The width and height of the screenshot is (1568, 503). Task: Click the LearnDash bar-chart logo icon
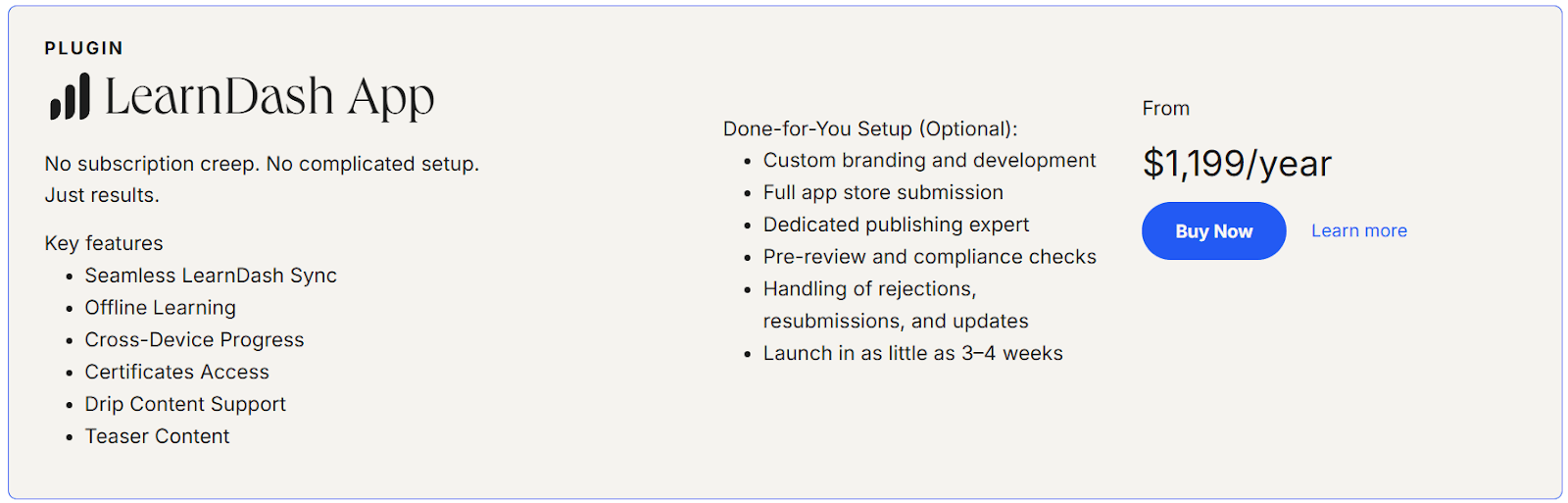[70, 97]
